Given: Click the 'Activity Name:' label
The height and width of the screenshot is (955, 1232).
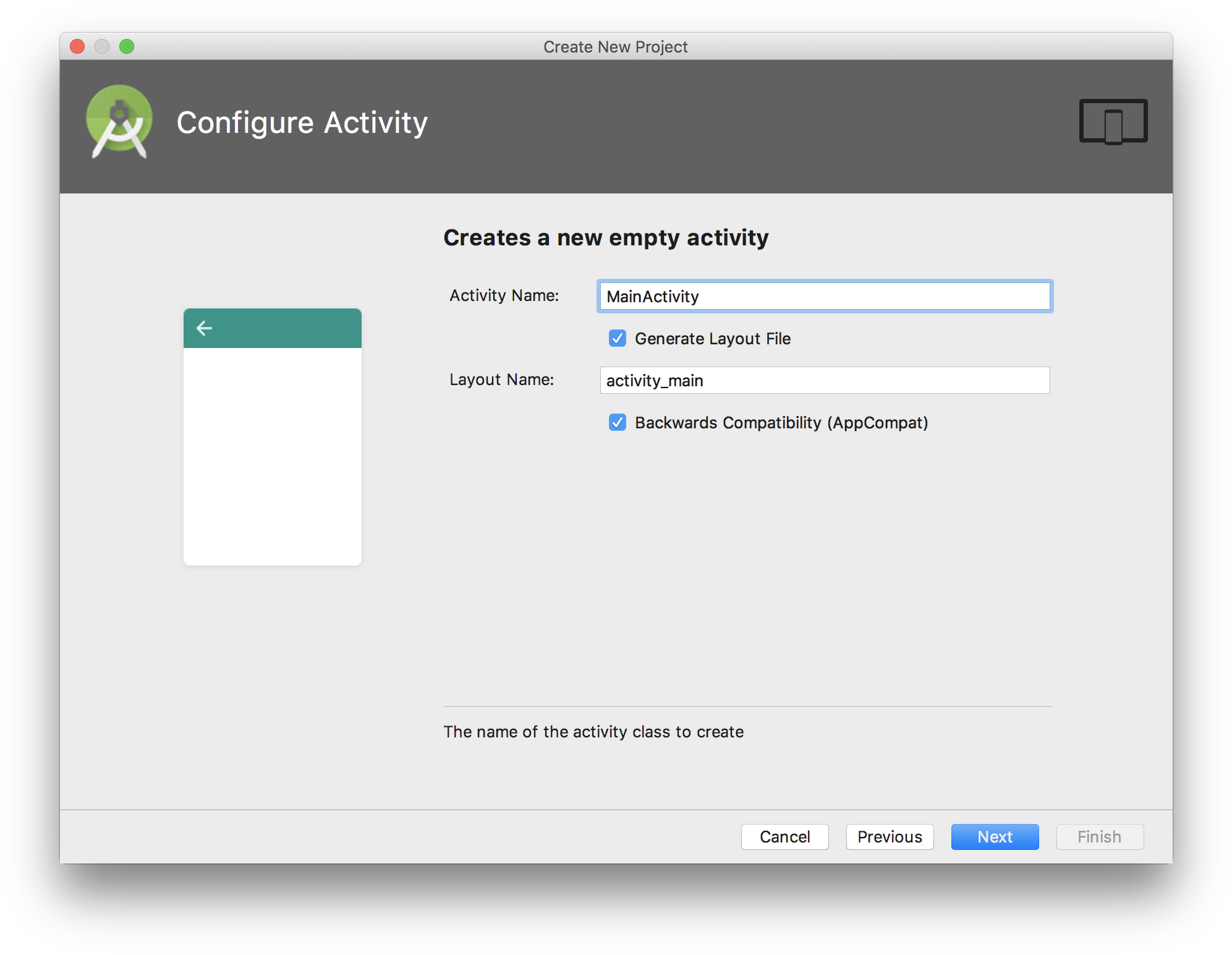Looking at the screenshot, I should (x=504, y=295).
